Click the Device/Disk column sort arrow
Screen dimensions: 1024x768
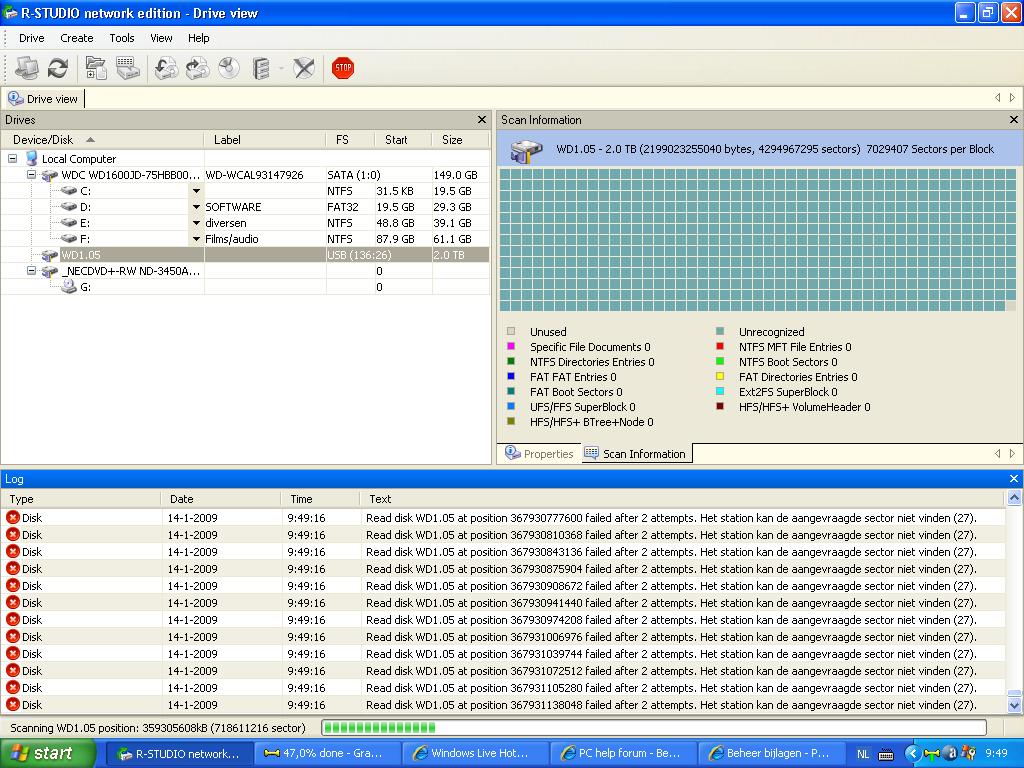click(x=90, y=140)
